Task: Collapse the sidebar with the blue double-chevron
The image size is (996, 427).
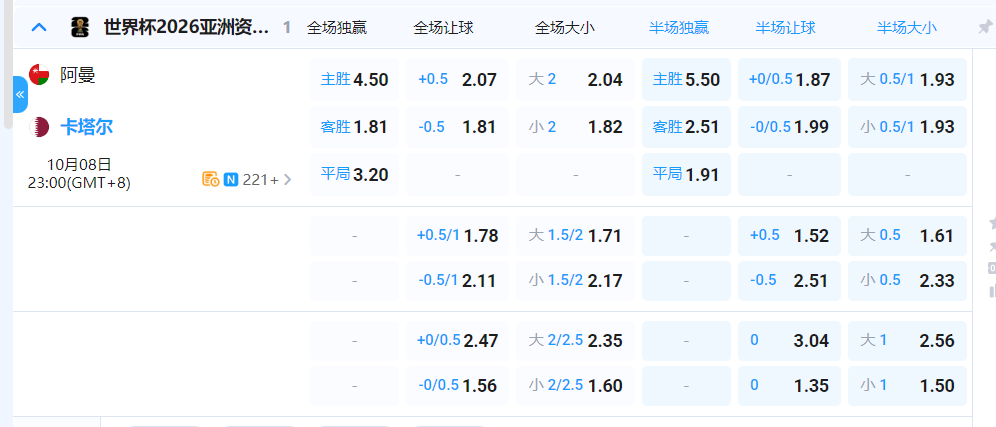Action: (20, 94)
